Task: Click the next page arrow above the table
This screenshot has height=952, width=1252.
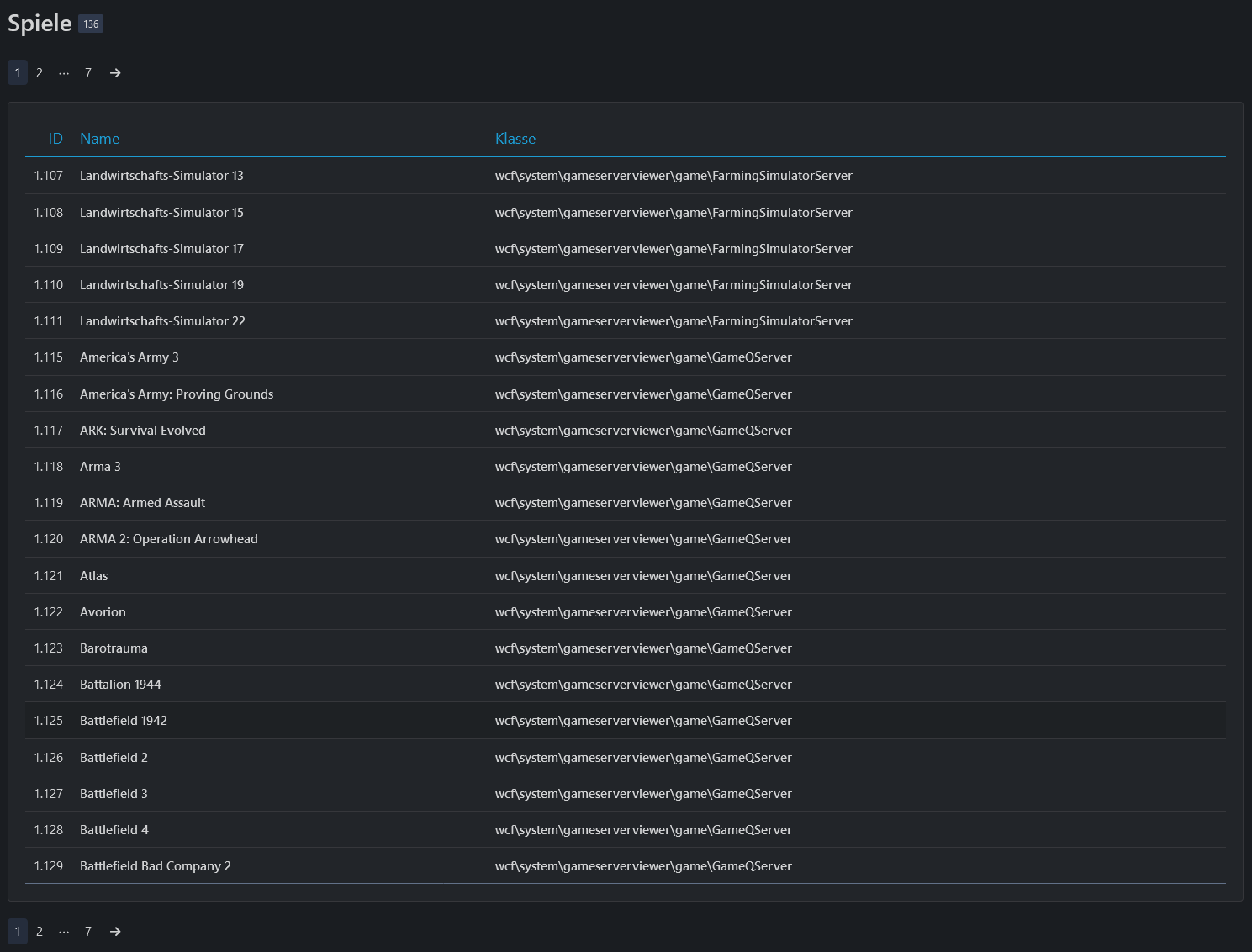Action: [x=115, y=73]
